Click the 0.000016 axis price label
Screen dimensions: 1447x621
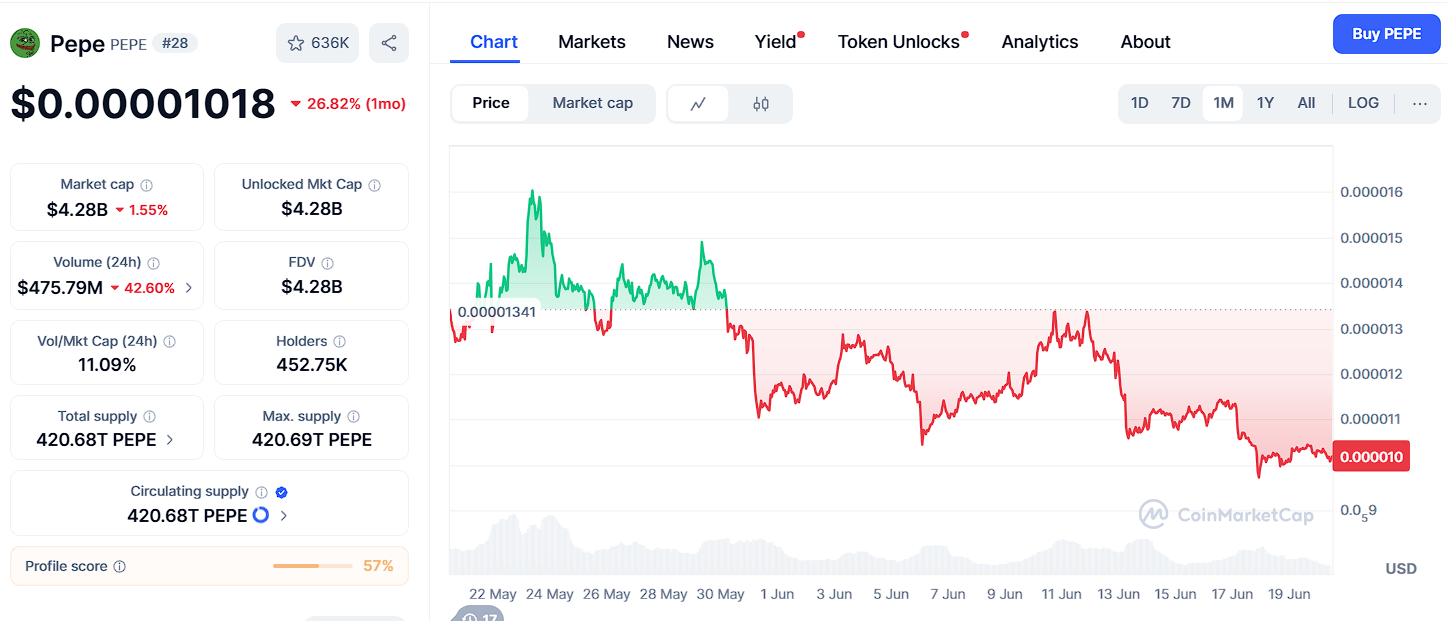coord(1371,192)
